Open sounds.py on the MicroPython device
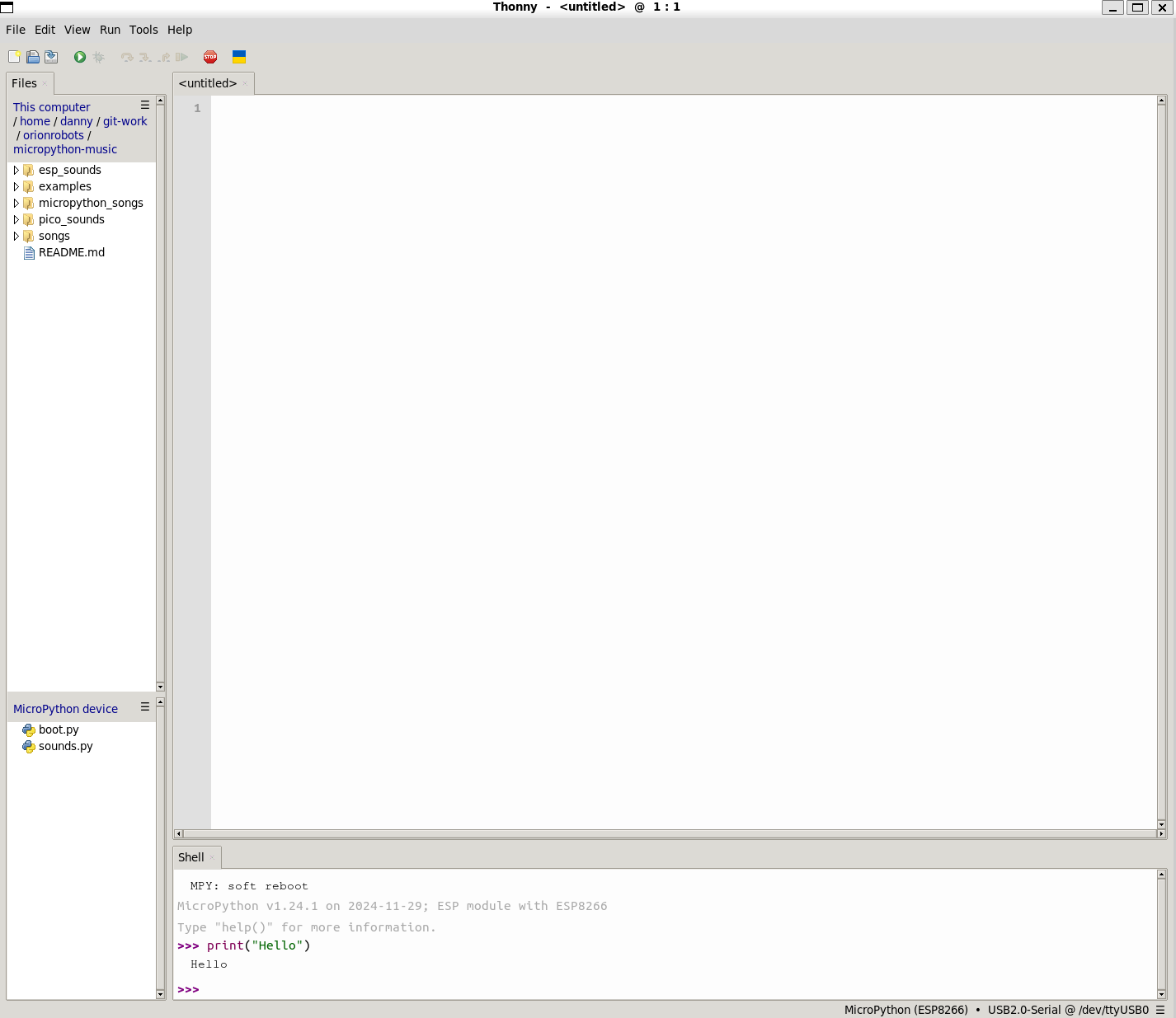 coord(65,746)
